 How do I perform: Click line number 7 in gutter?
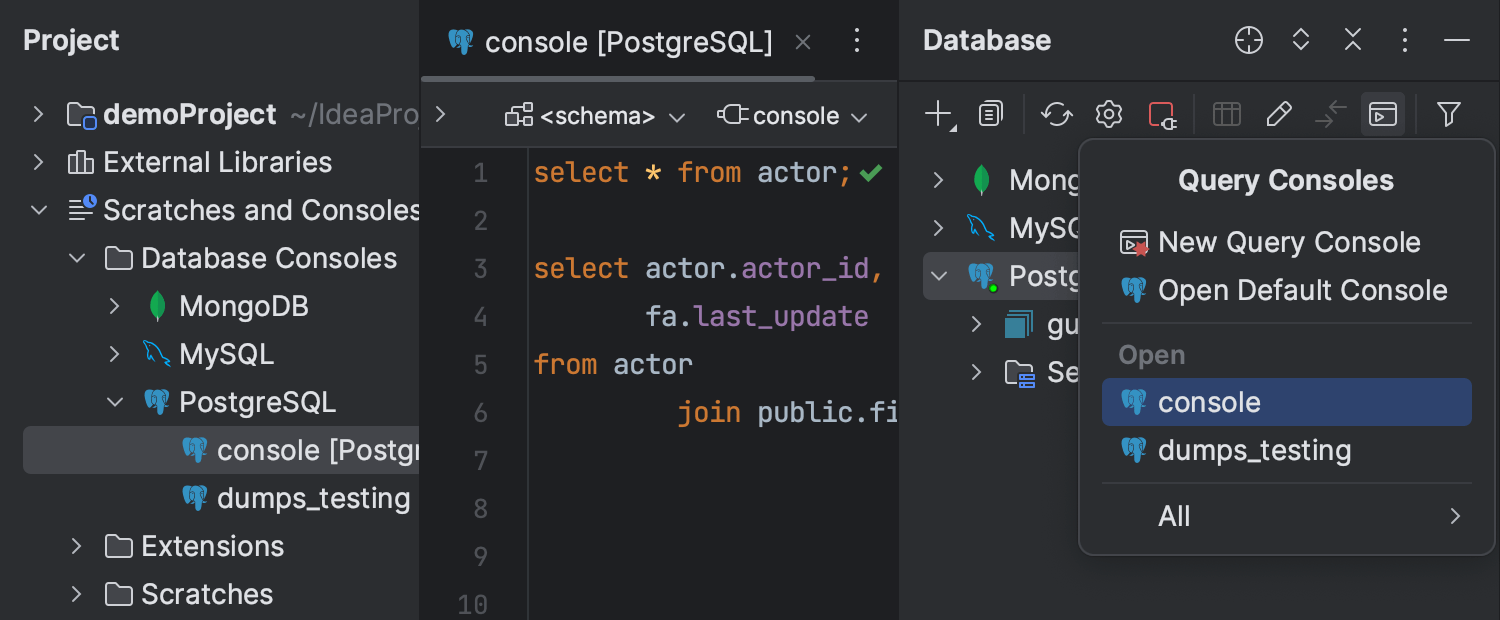click(479, 461)
